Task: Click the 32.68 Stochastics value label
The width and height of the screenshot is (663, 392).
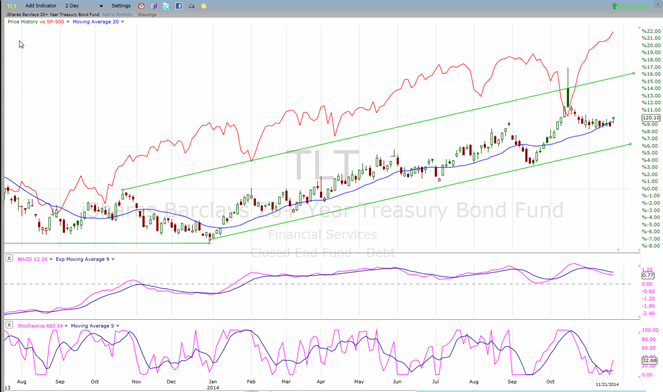Action: (649, 361)
